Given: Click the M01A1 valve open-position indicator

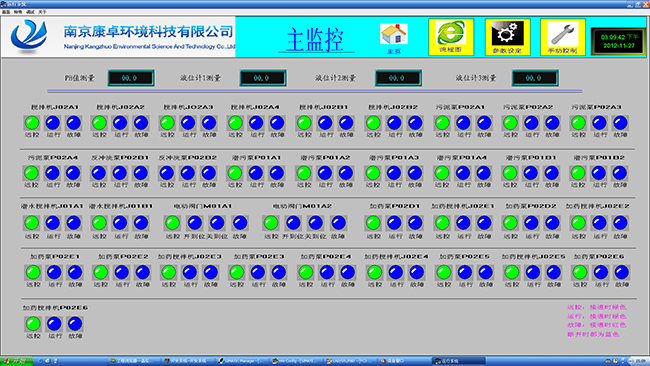Looking at the screenshot, I should [x=194, y=223].
